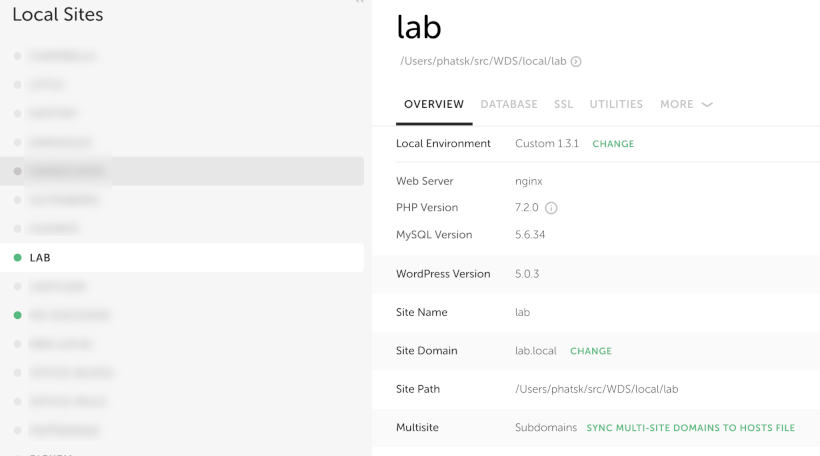Expand the MORE dropdown menu

pyautogui.click(x=686, y=104)
